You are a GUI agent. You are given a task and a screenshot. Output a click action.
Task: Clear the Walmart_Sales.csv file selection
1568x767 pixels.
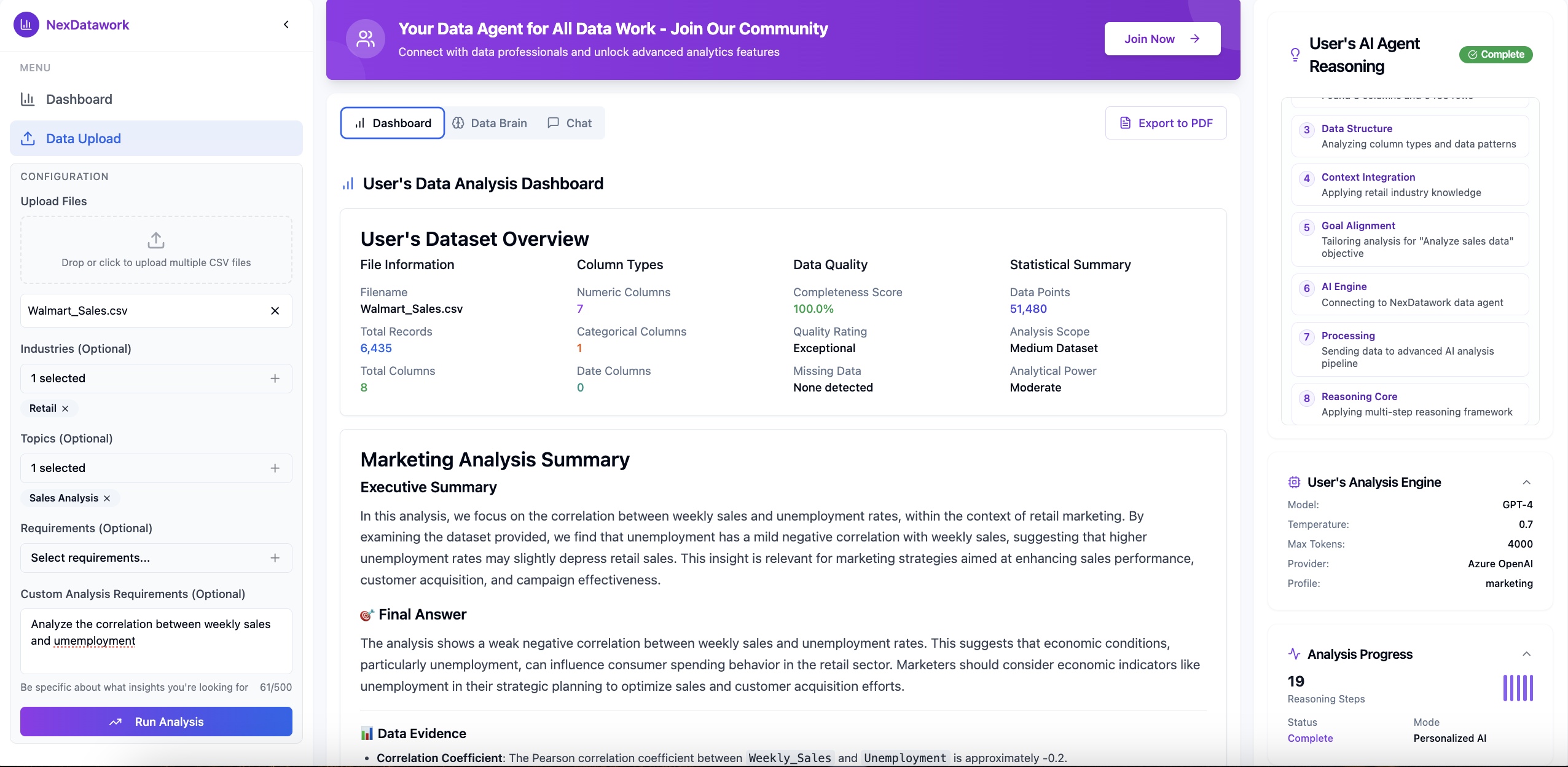click(x=275, y=310)
